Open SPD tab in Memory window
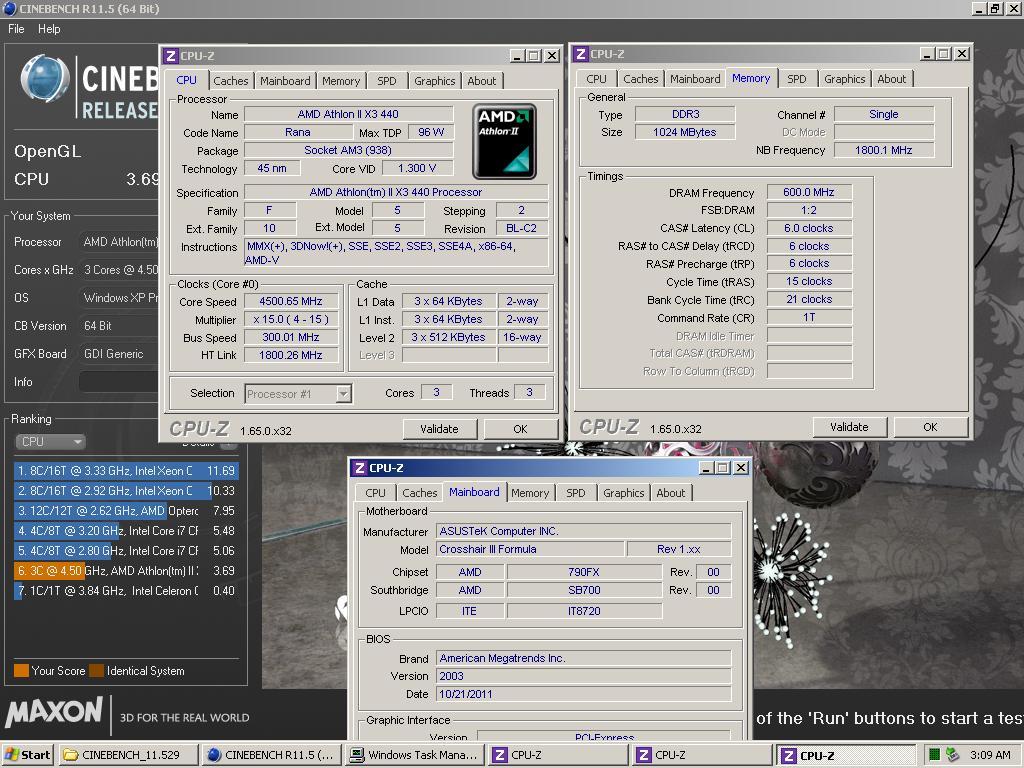The width and height of the screenshot is (1024, 768). tap(796, 79)
